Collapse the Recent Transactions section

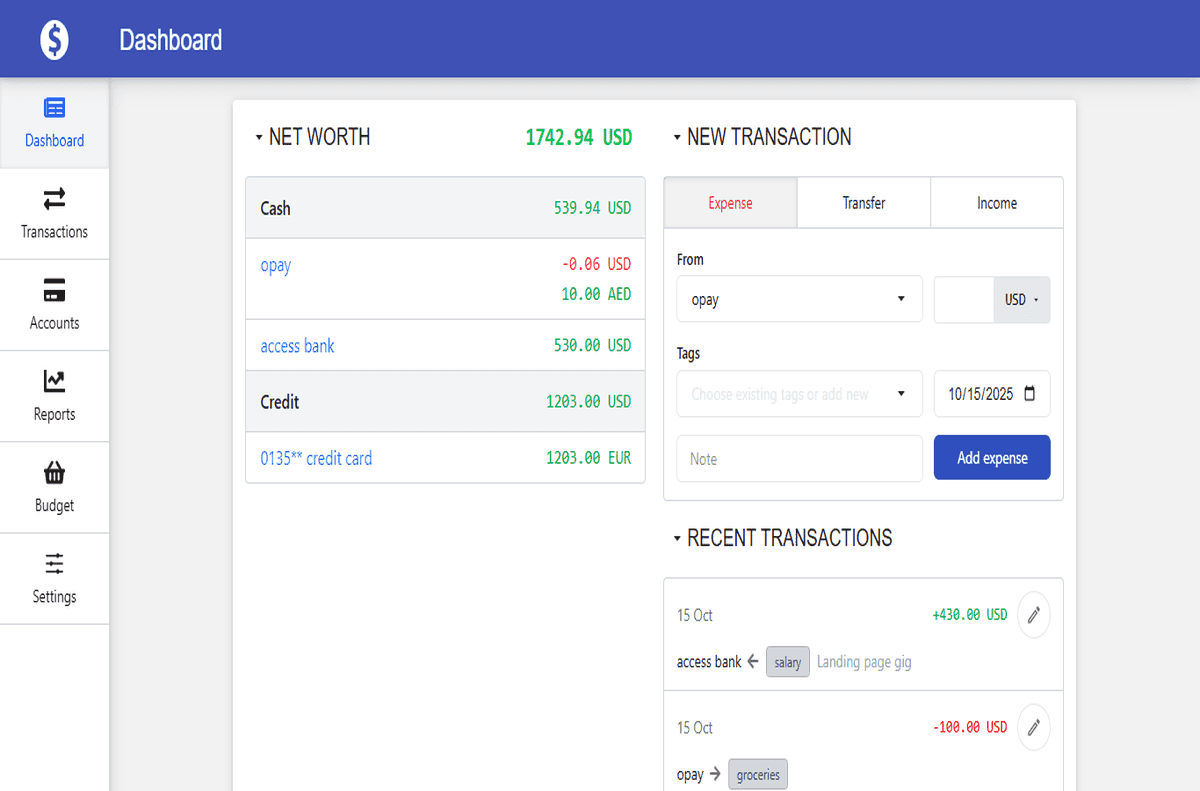[x=677, y=539]
